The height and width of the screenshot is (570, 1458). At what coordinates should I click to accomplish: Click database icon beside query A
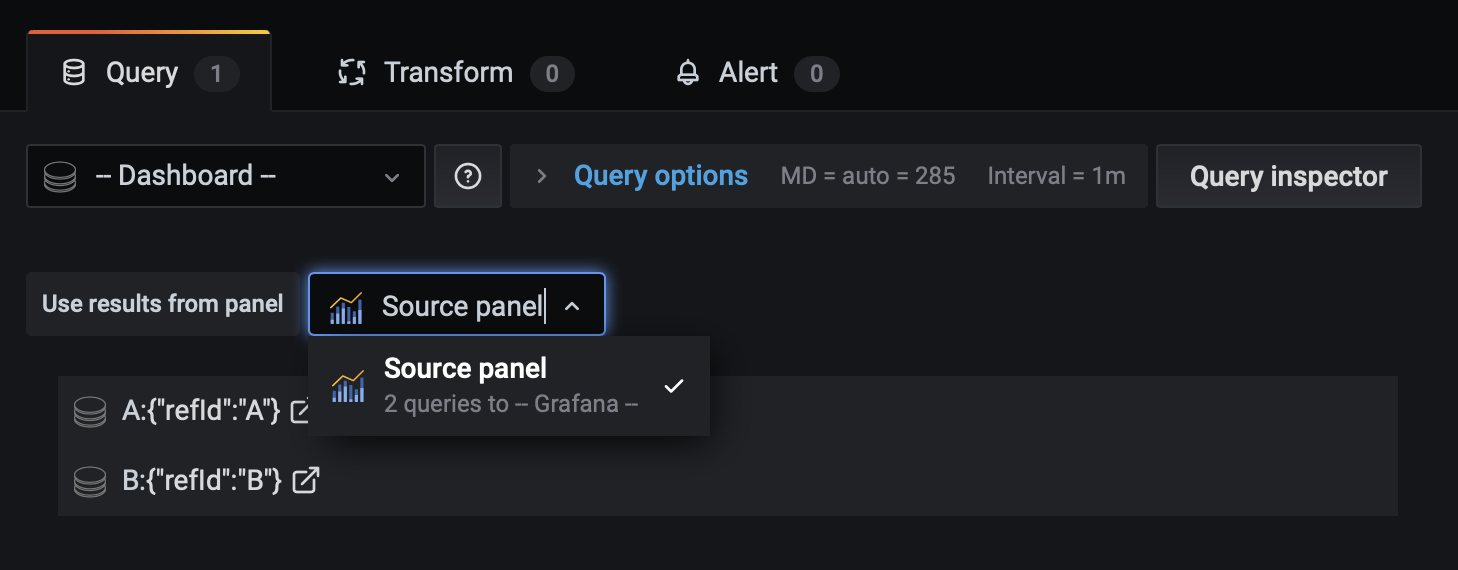(90, 412)
